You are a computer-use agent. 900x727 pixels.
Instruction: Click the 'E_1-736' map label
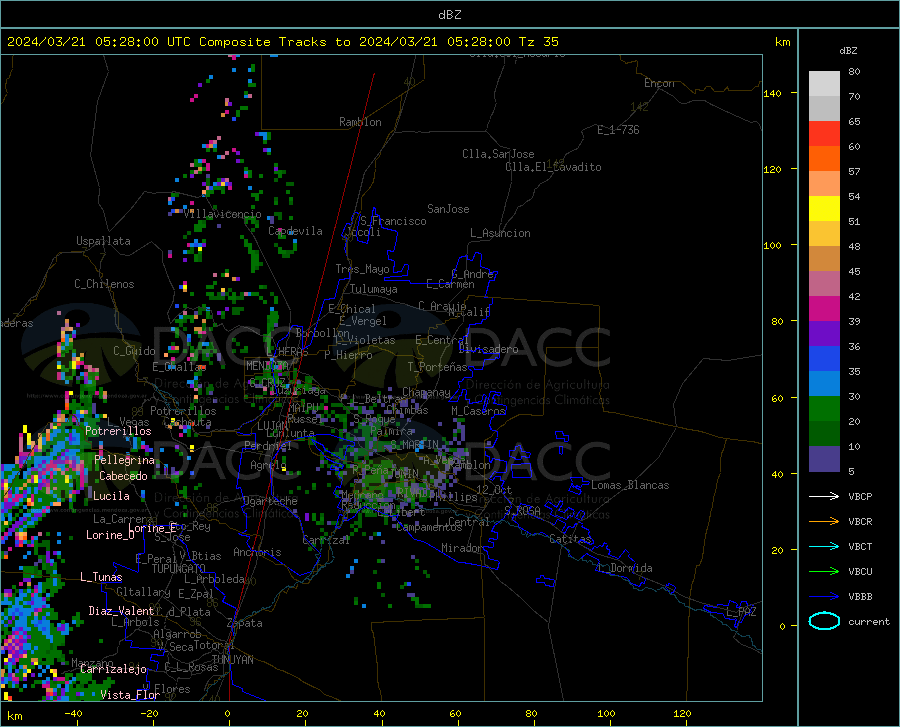click(618, 130)
